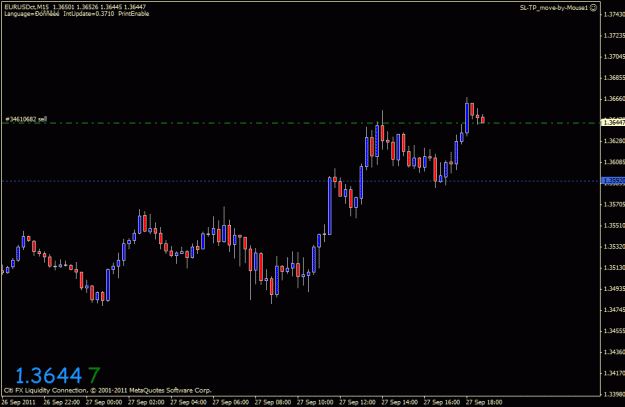Click the 27 Sep 04:00 time label
The image size is (625, 407).
(x=188, y=402)
